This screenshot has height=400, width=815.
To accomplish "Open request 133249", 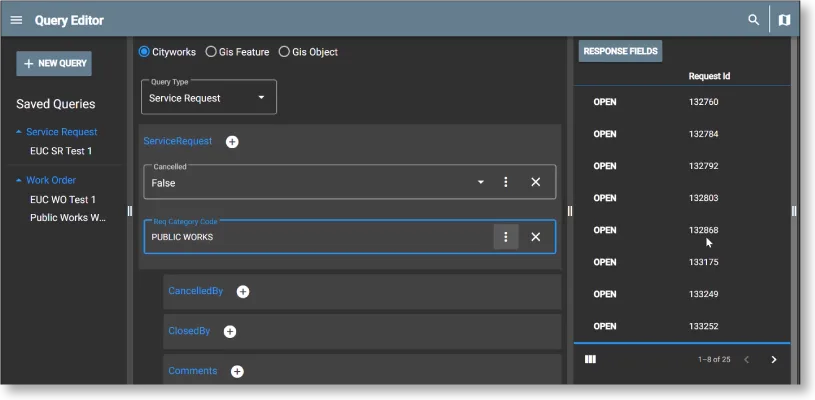I will 605,295.
